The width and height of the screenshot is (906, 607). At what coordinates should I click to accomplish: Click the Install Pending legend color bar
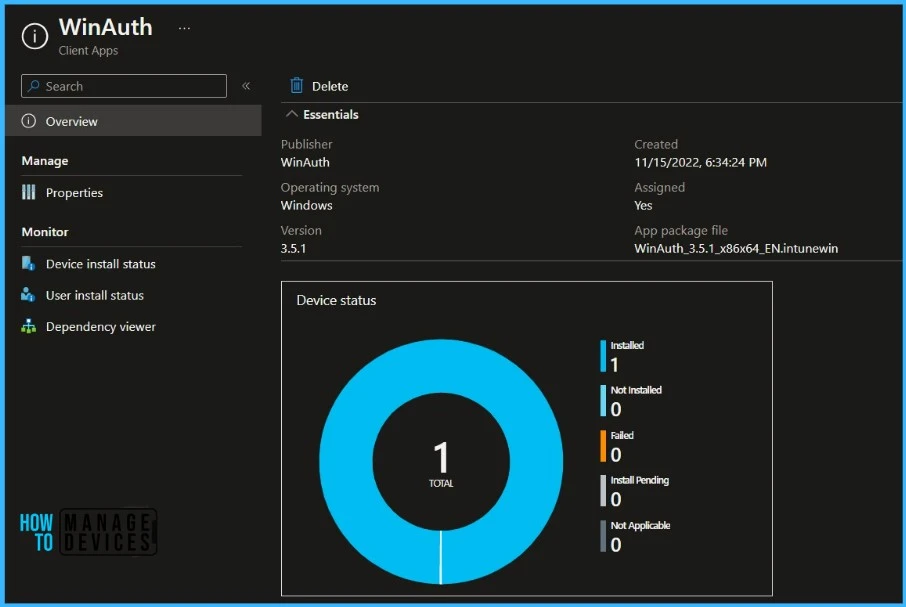[x=603, y=491]
